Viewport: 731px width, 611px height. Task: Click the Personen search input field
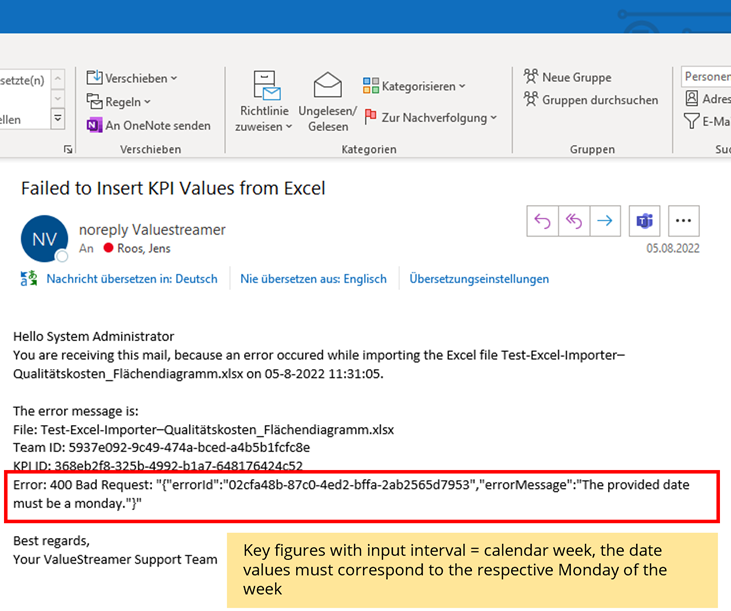click(707, 77)
